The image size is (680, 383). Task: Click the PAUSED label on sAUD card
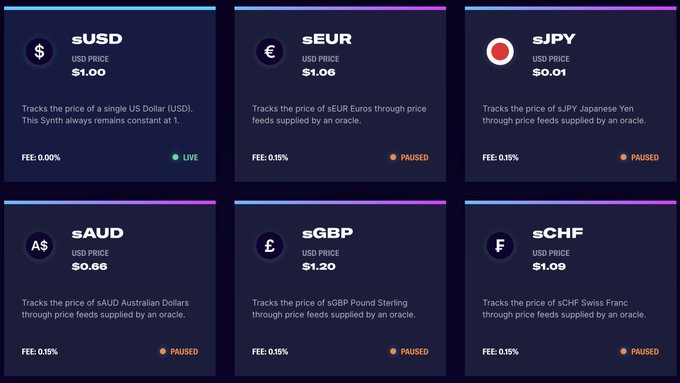point(184,352)
